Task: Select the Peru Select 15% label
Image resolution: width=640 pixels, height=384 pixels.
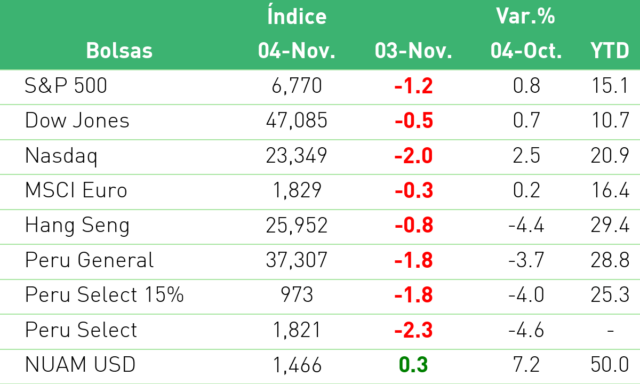Action: click(104, 295)
